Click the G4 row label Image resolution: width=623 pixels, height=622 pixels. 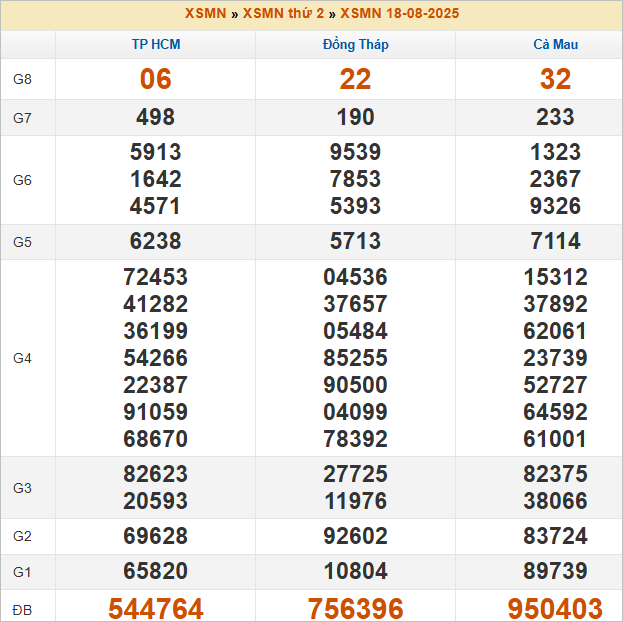[x=23, y=358]
